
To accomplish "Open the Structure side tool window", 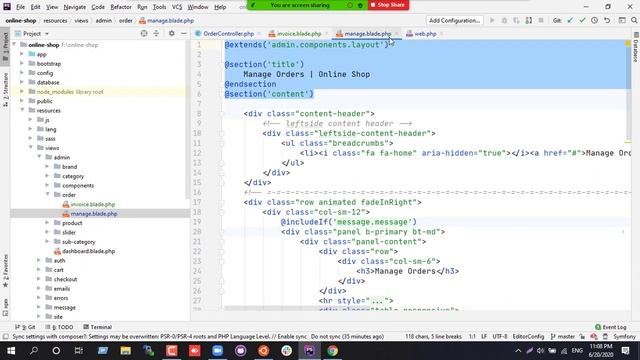I will [x=5, y=89].
